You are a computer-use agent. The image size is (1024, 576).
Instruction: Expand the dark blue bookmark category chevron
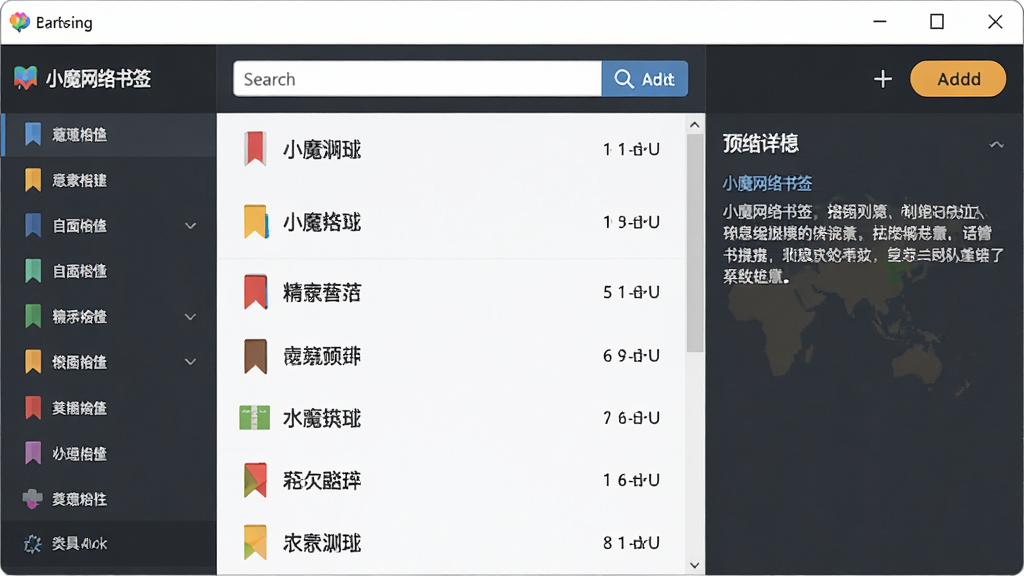(190, 226)
